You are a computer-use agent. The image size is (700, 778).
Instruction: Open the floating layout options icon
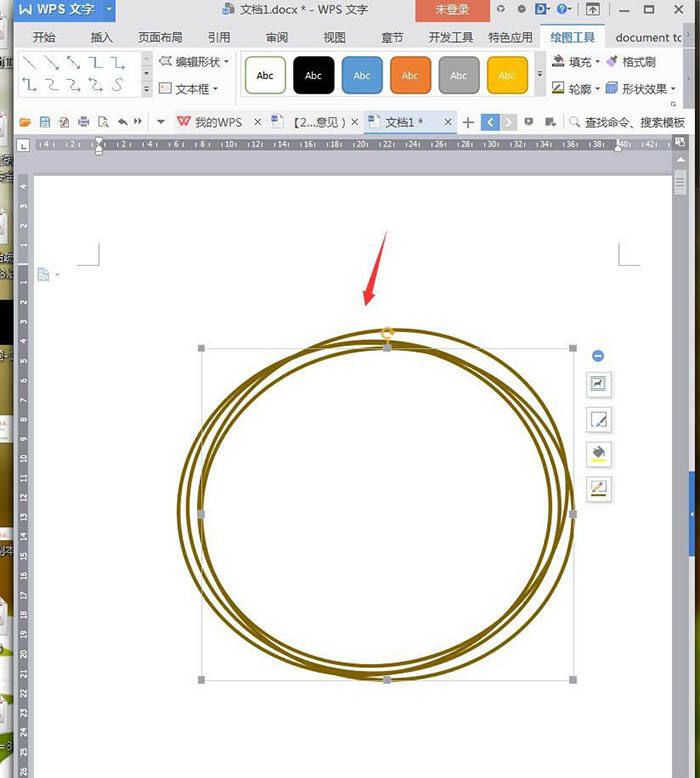[x=598, y=384]
